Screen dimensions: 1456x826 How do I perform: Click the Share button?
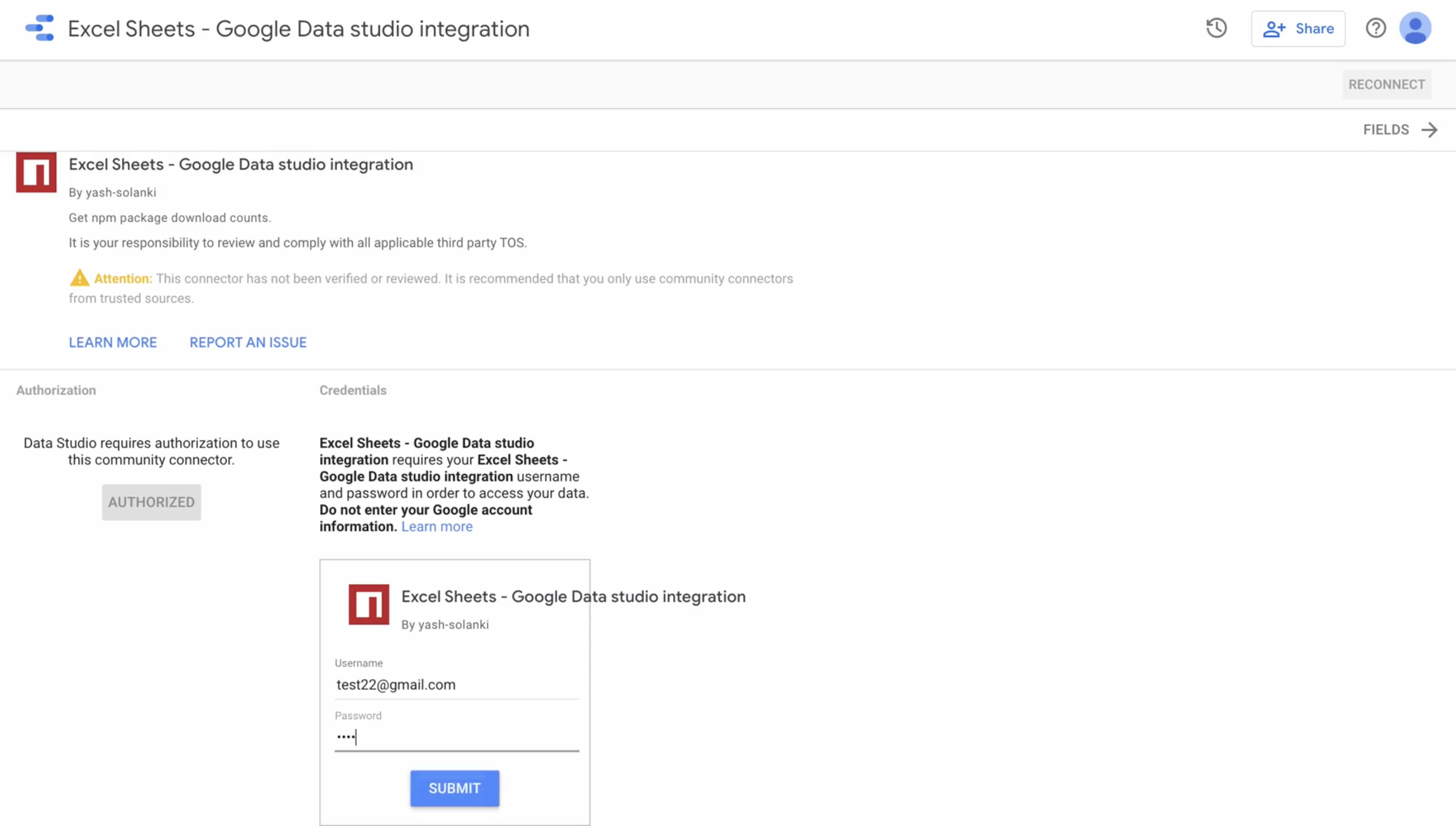[1298, 28]
